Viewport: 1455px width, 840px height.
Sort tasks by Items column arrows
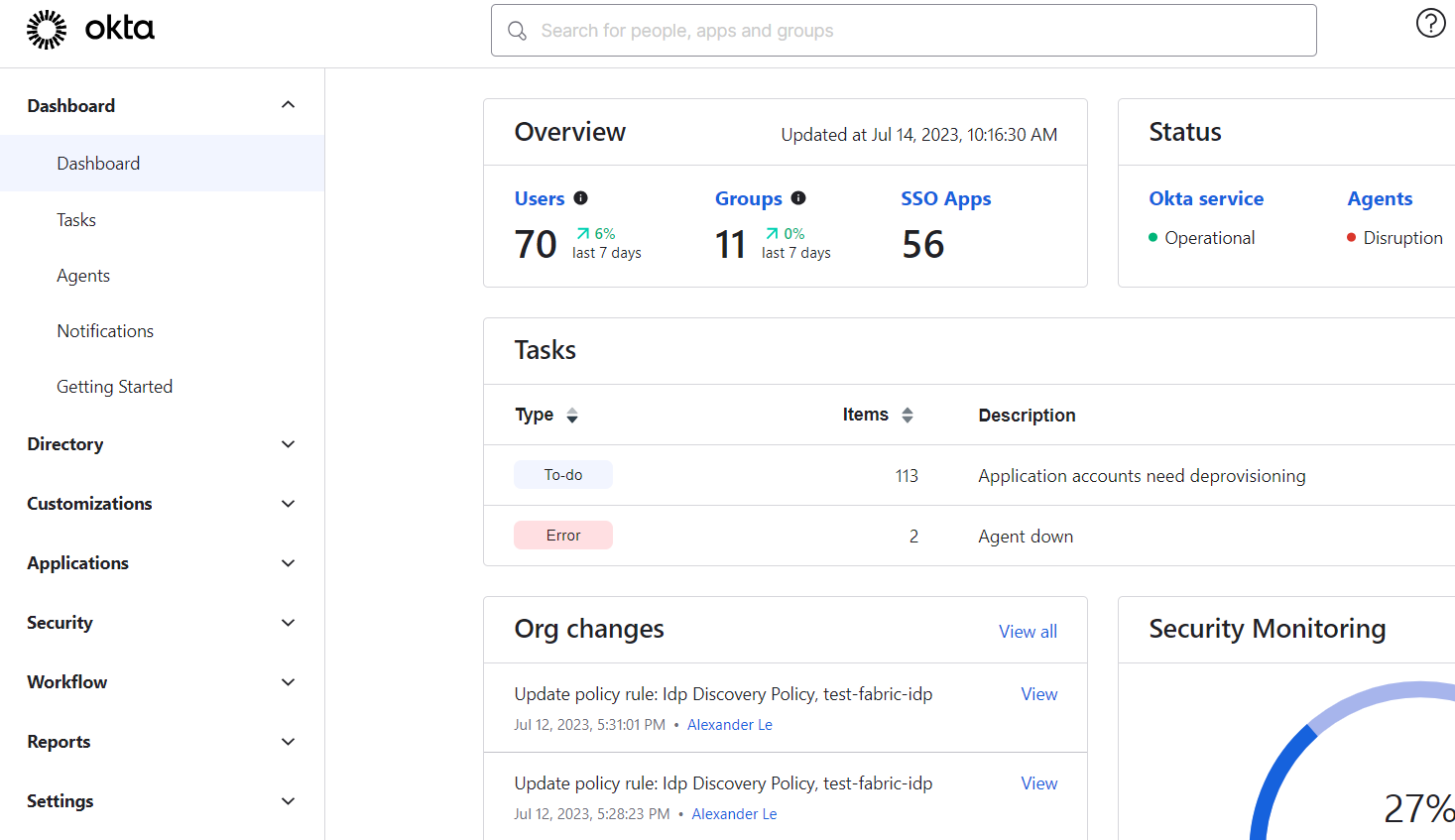(x=907, y=416)
